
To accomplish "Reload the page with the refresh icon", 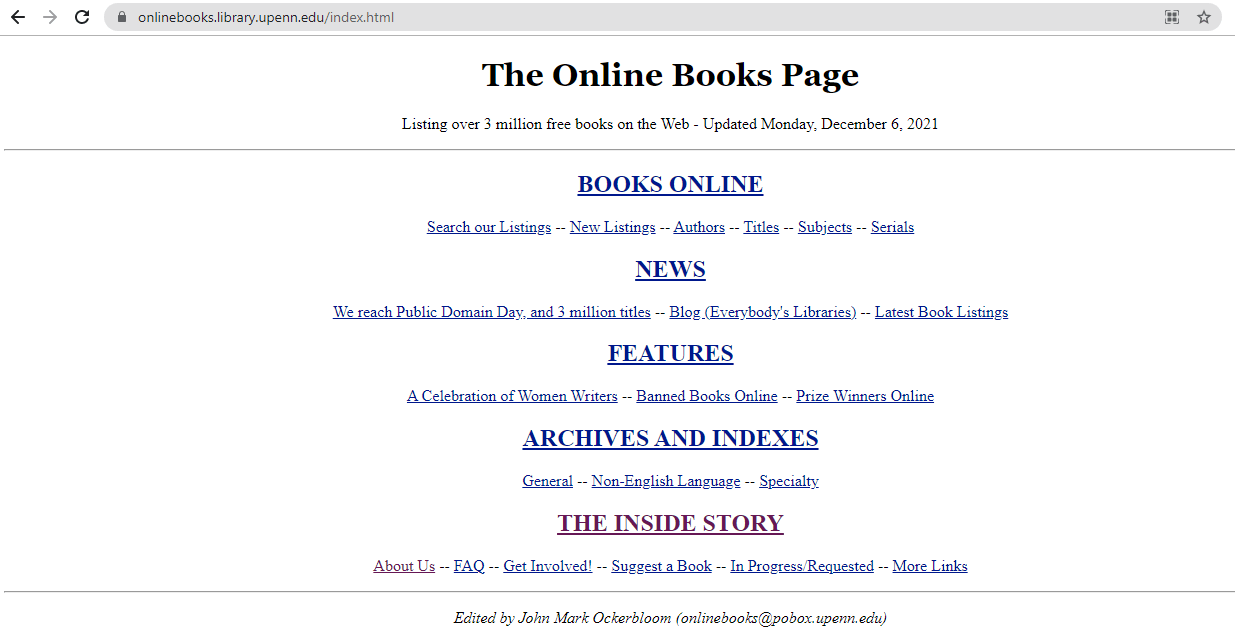I will point(82,17).
